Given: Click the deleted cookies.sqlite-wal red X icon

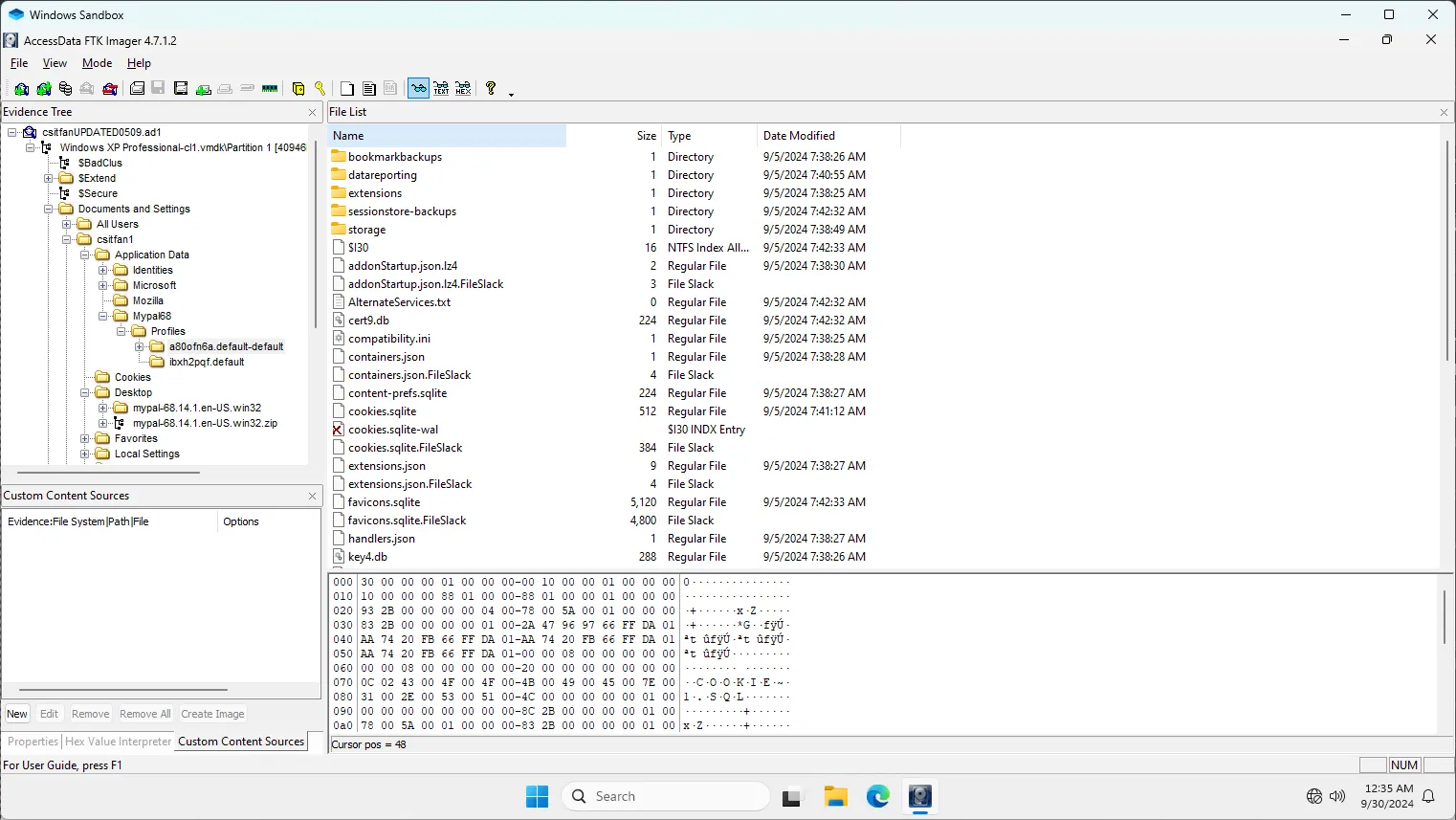Looking at the screenshot, I should click(x=338, y=430).
